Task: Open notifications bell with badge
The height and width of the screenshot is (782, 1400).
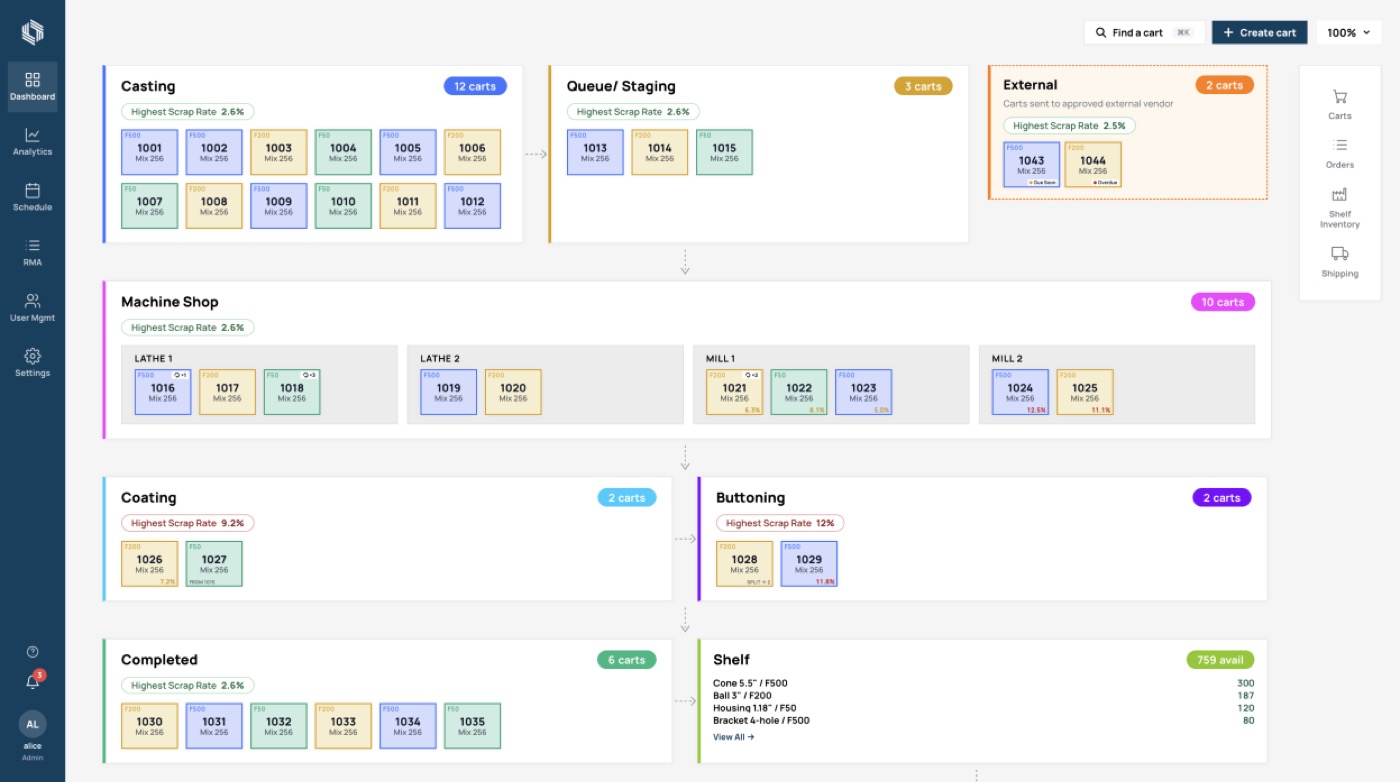Action: [33, 680]
